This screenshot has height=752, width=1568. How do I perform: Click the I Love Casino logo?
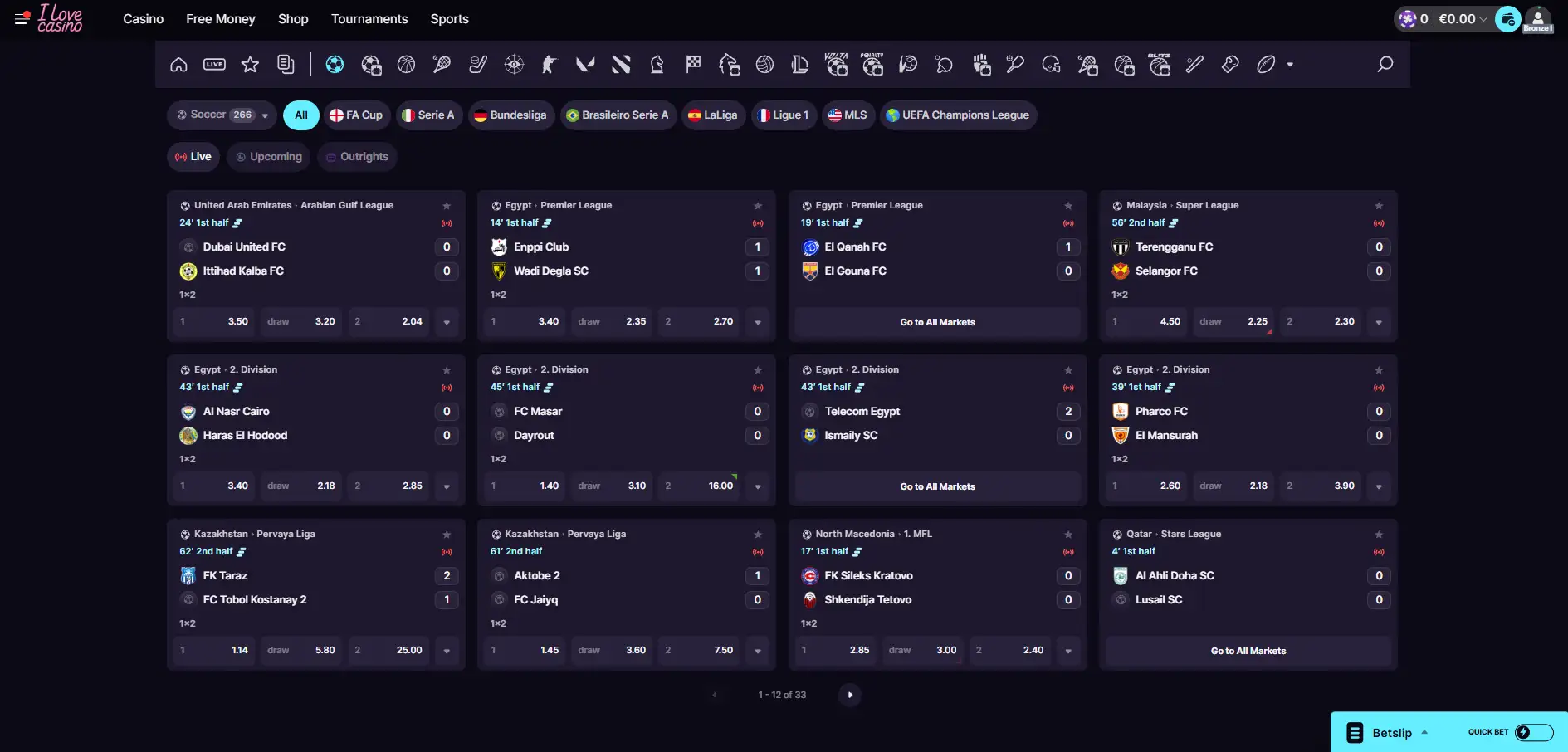[60, 18]
